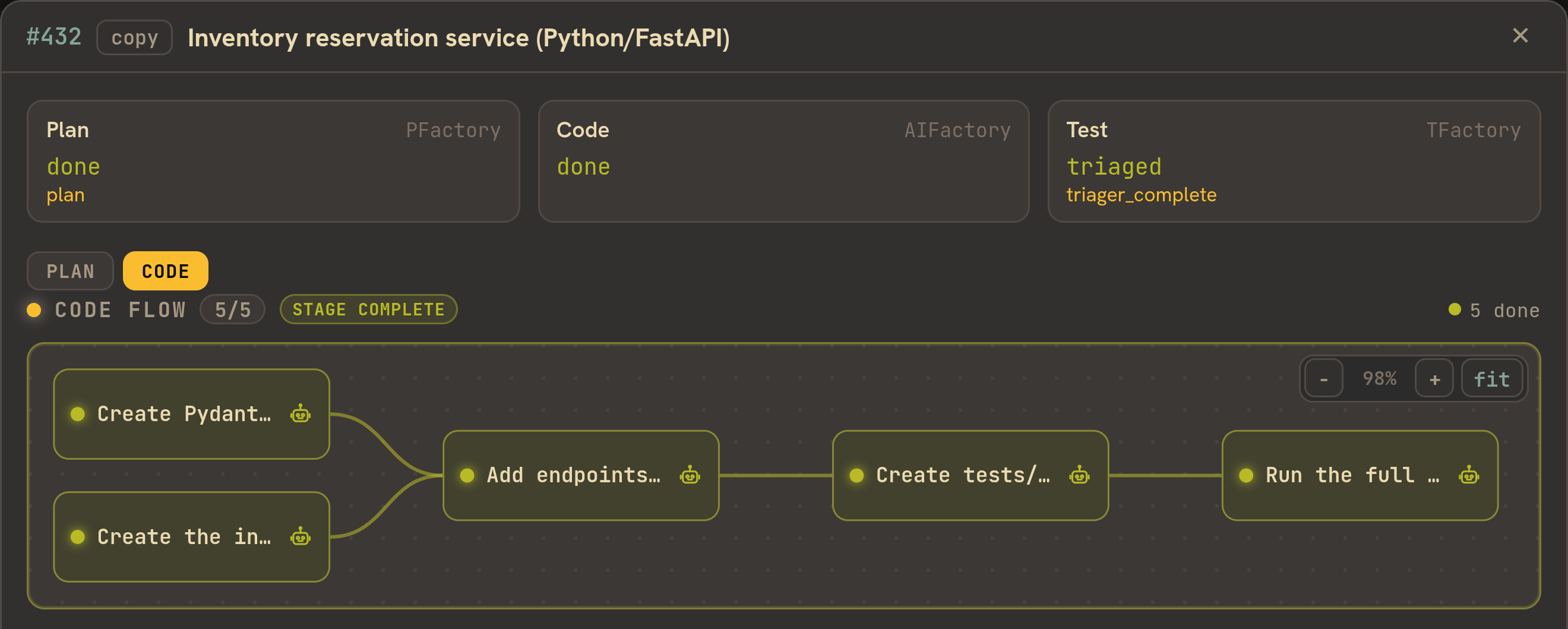Click the 5/5 progress counter
The width and height of the screenshot is (1568, 629).
click(232, 309)
